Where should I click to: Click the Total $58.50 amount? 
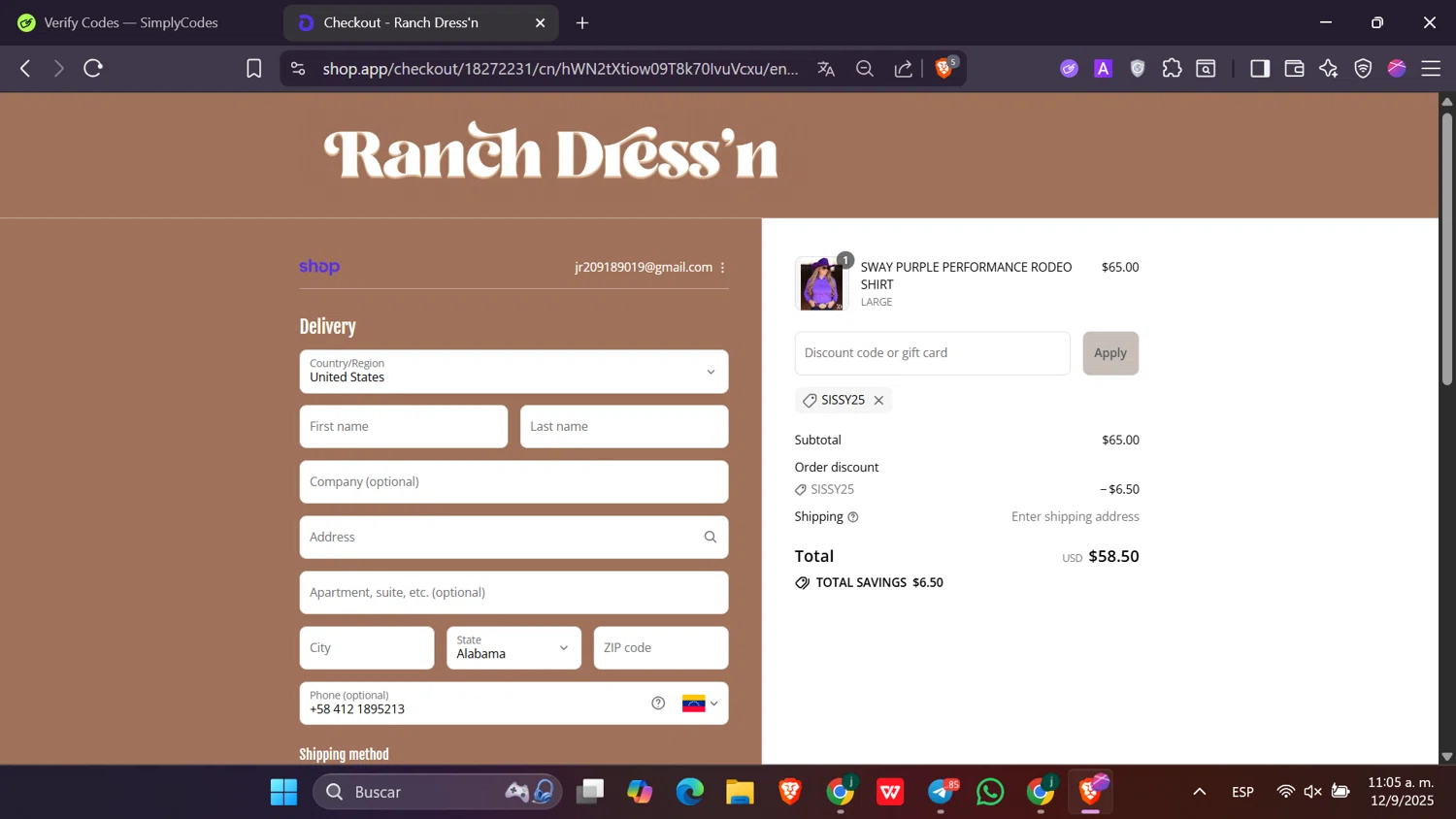1113,557
